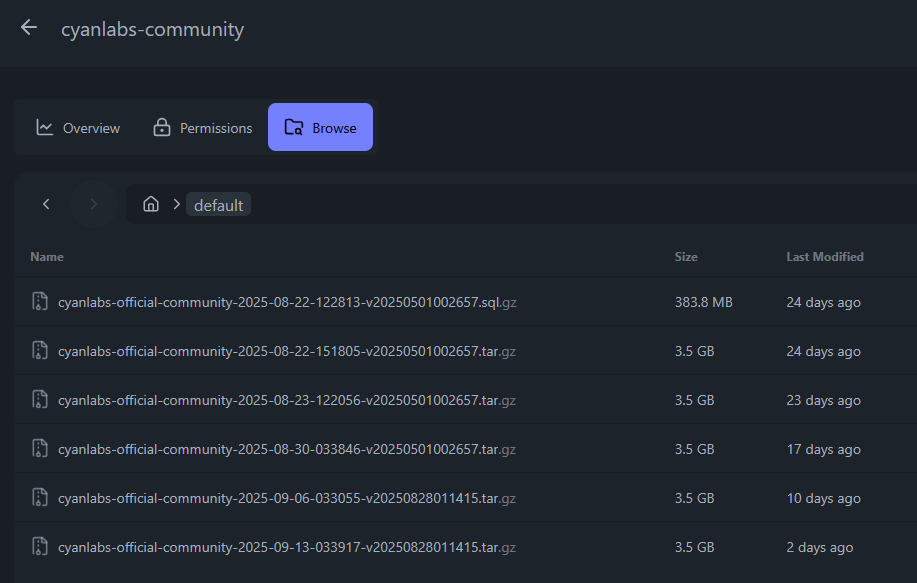The width and height of the screenshot is (917, 583).
Task: Click the Size column header
Action: (x=686, y=257)
